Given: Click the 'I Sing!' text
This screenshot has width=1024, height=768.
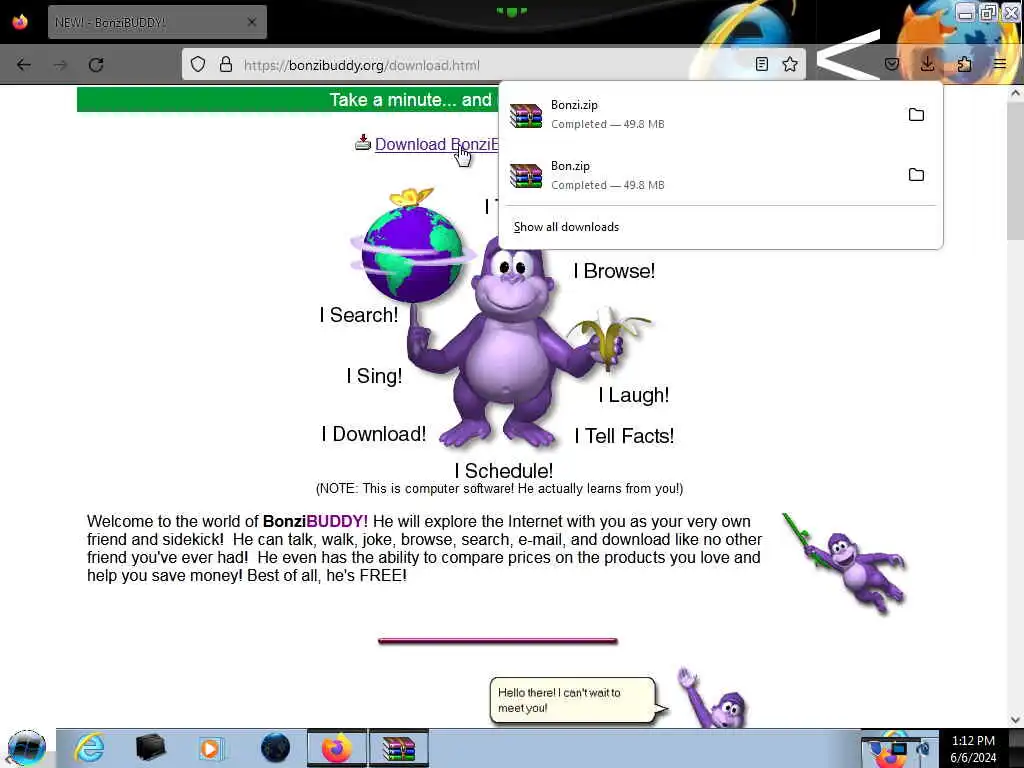Looking at the screenshot, I should 374,376.
